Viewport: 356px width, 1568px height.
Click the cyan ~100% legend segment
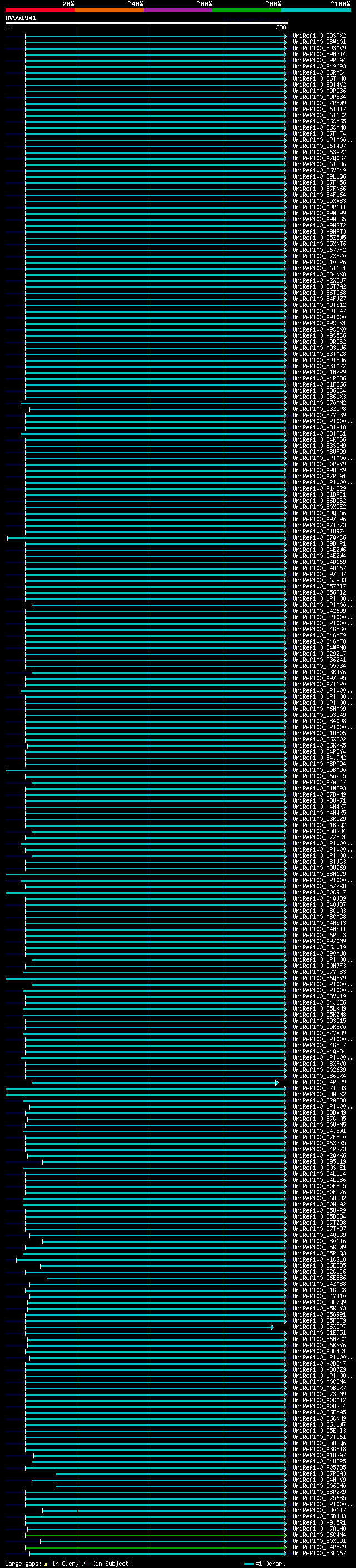click(x=317, y=10)
